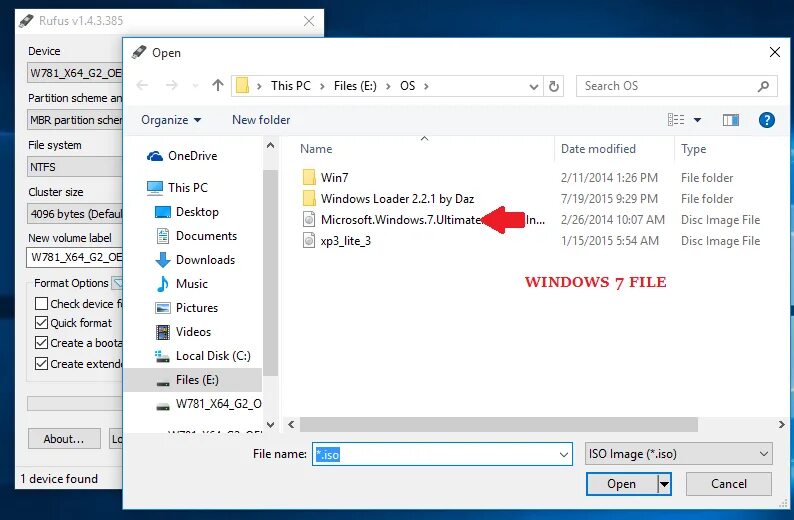This screenshot has height=520, width=794.
Task: Expand view options dropdown arrow
Action: (697, 120)
